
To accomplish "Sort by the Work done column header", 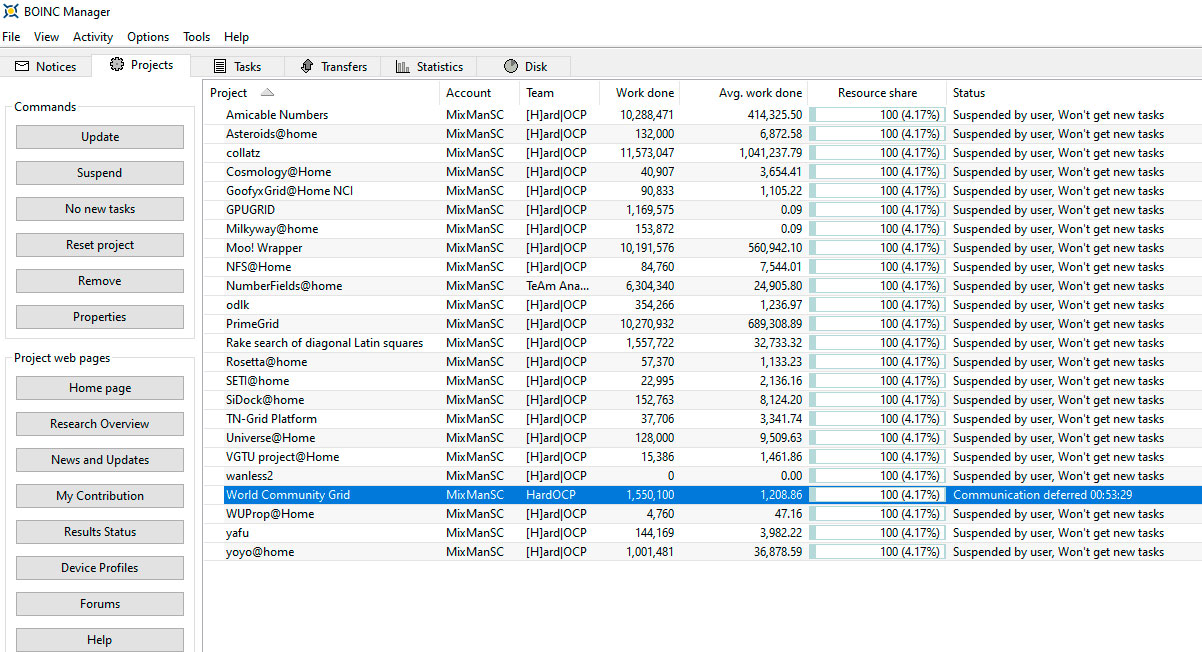I will click(x=644, y=93).
